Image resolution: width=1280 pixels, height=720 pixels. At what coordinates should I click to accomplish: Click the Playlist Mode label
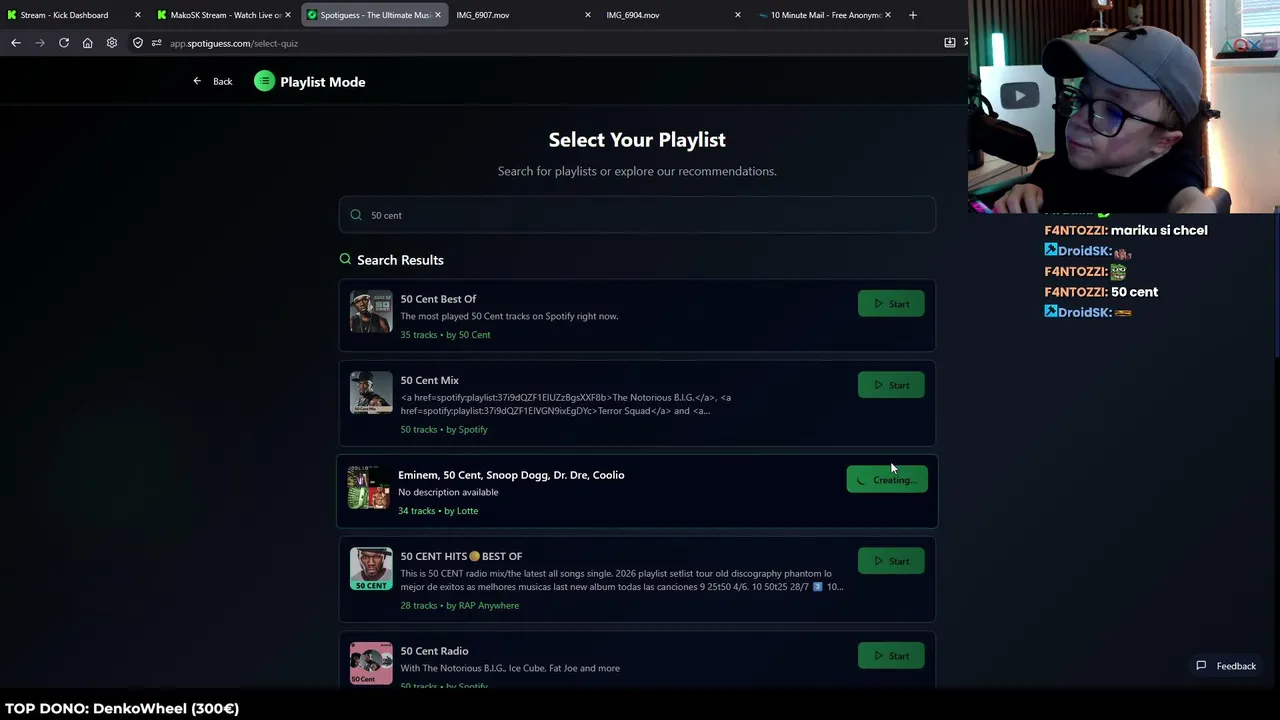323,82
